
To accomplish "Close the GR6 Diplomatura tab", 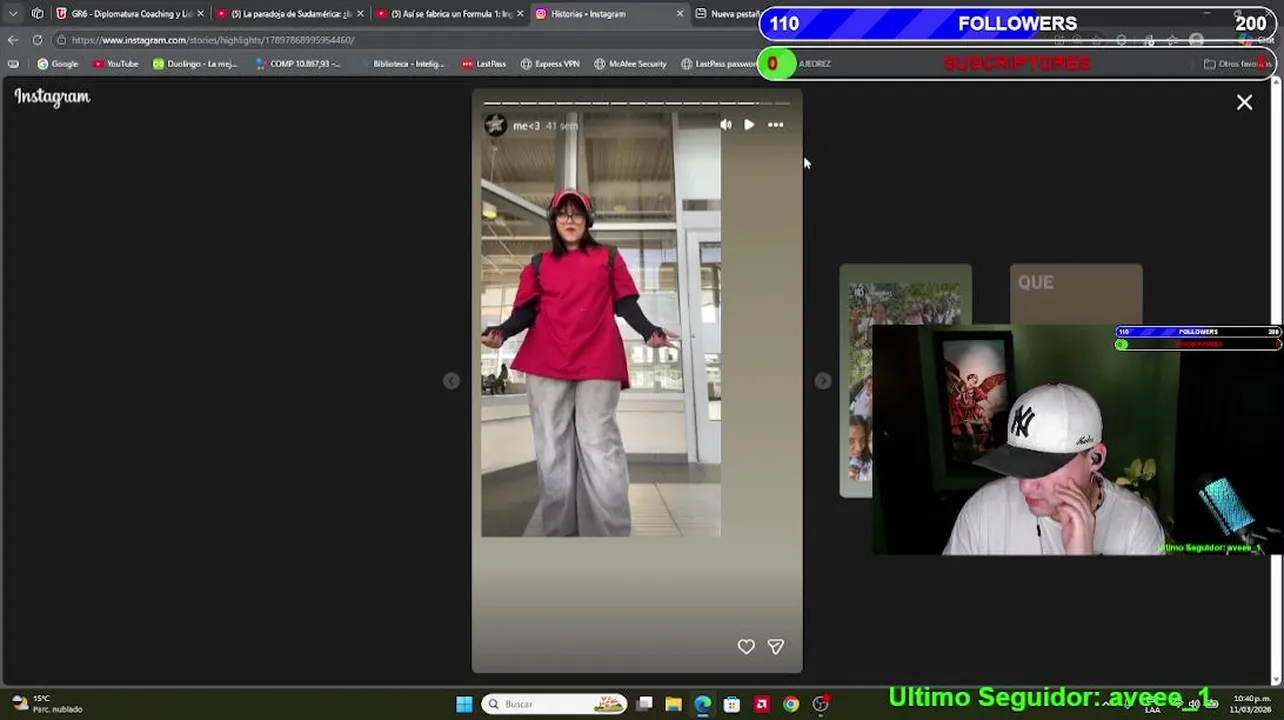I will [200, 14].
